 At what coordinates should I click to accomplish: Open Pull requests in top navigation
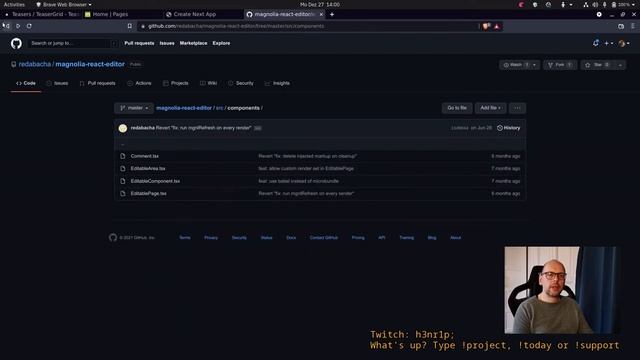point(139,43)
